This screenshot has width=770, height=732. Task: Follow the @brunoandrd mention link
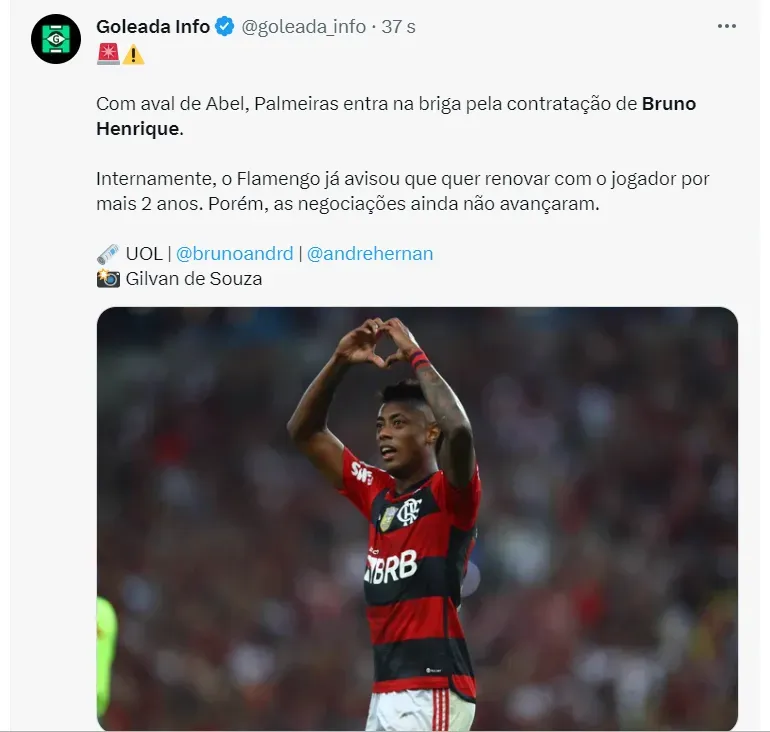(x=234, y=254)
